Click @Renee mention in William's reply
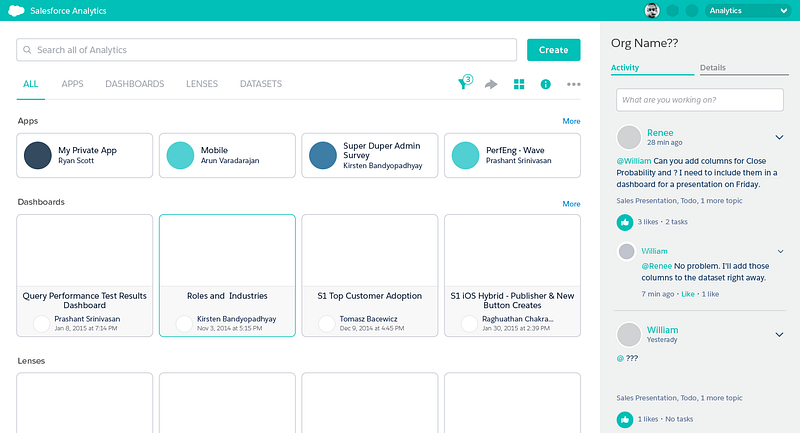This screenshot has height=433, width=800. (x=657, y=266)
